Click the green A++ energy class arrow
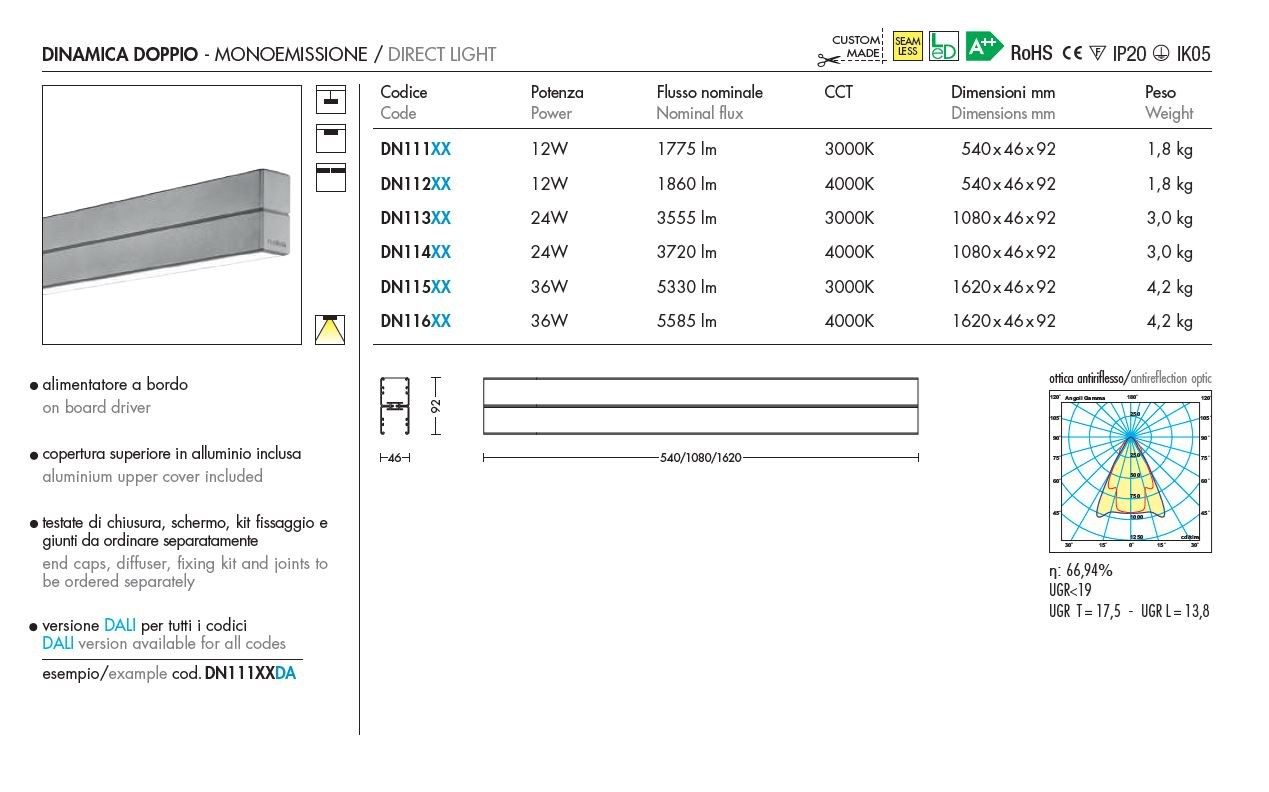This screenshot has height=792, width=1269. (x=983, y=45)
